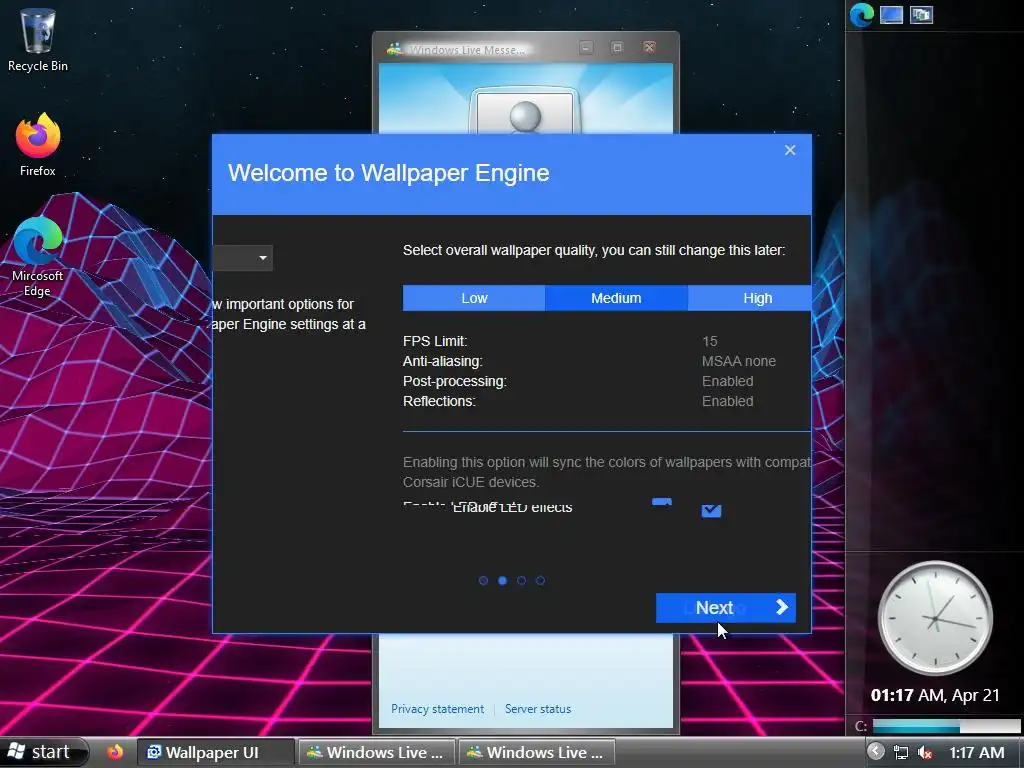Screen dimensions: 1024x768
Task: Click the muted volume tray icon
Action: click(x=925, y=753)
